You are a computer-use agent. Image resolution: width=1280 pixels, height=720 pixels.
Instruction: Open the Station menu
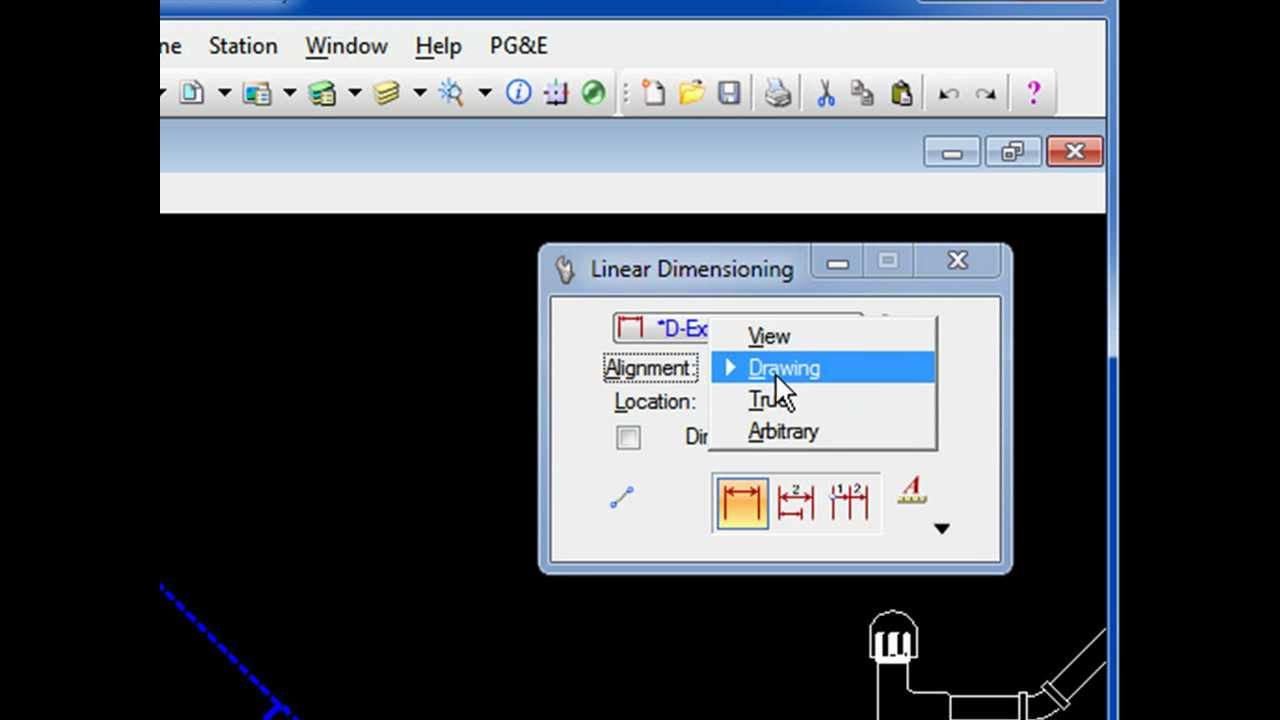click(x=243, y=46)
